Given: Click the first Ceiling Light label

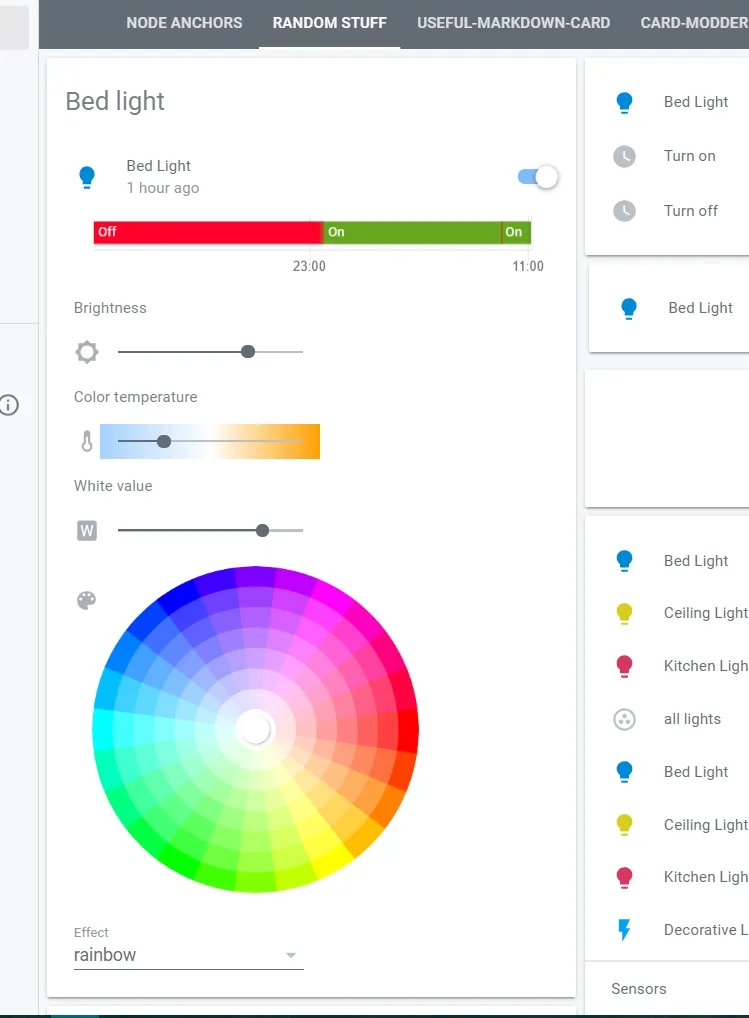Looking at the screenshot, I should click(706, 613).
